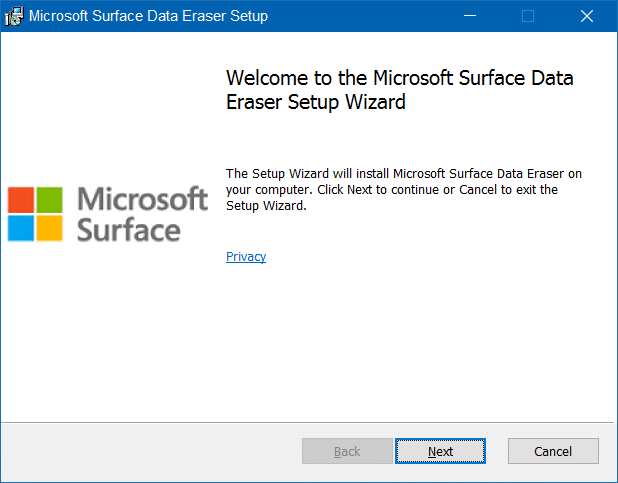Cancel the Surface Data Eraser setup
This screenshot has height=483, width=618.
pyautogui.click(x=553, y=451)
